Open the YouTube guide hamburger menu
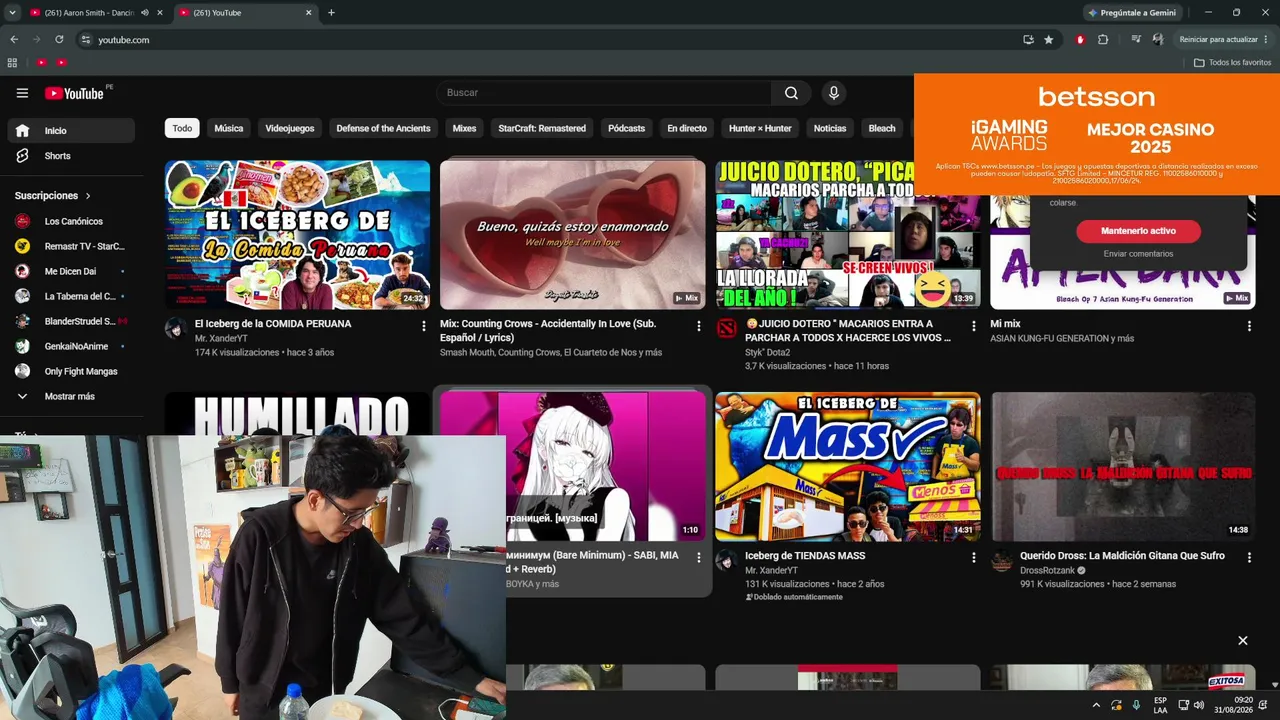This screenshot has width=1280, height=720. tap(22, 93)
